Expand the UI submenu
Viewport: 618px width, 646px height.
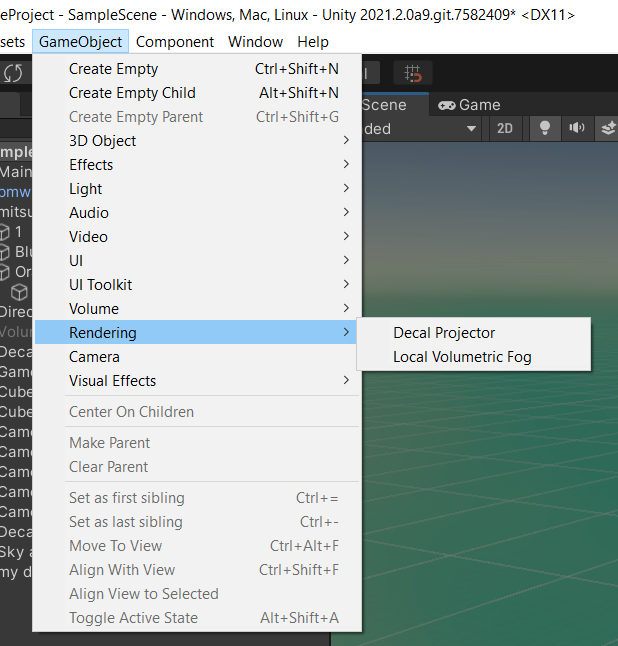click(x=197, y=260)
